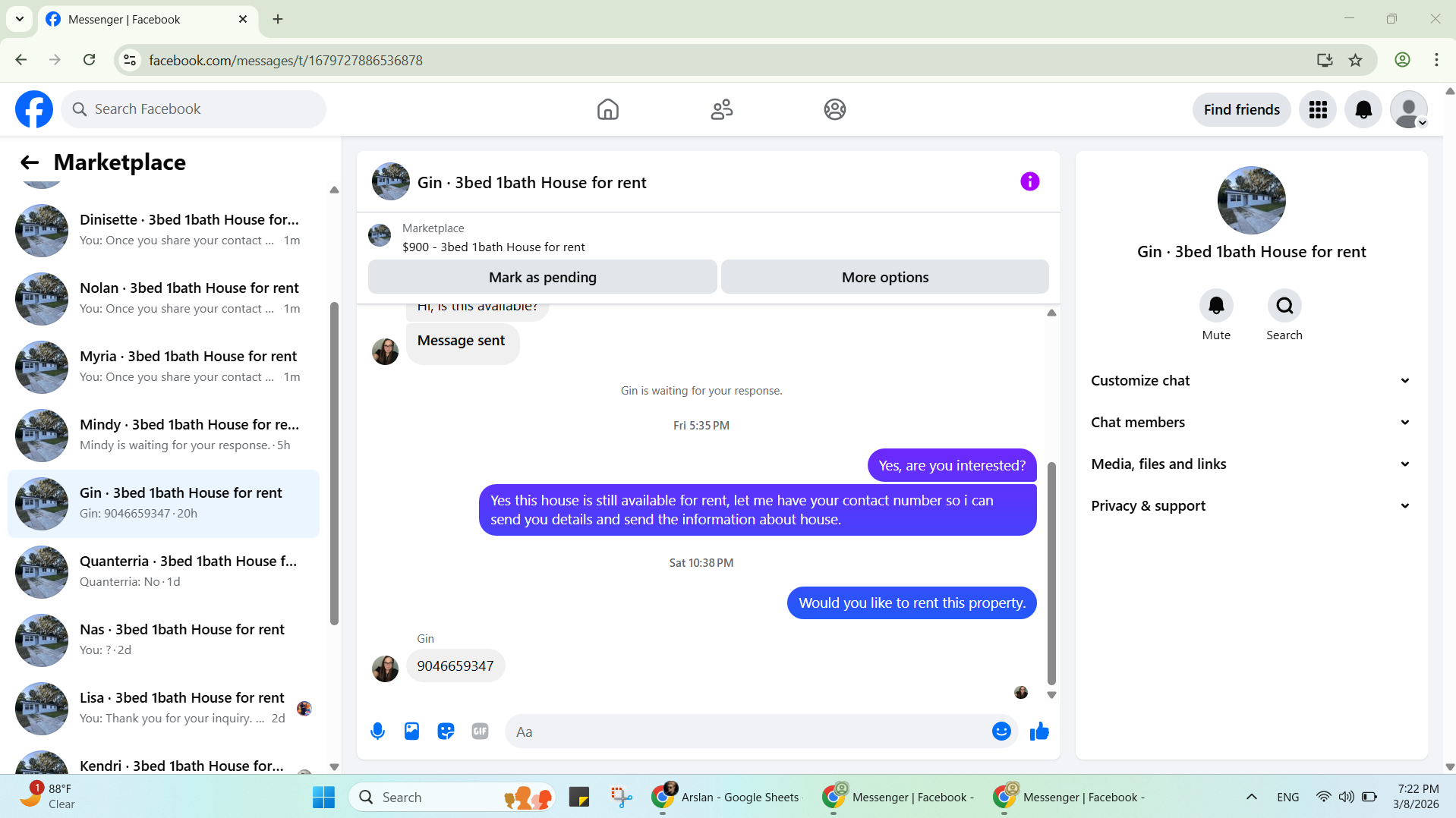1456x818 pixels.
Task: Open Windows Start button
Action: point(323,797)
